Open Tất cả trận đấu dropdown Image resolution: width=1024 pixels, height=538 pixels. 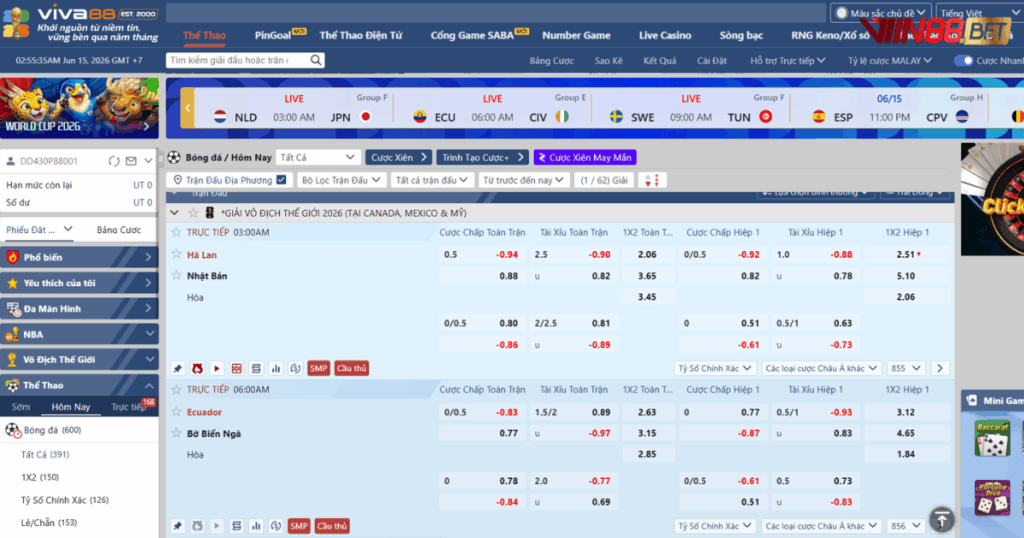click(x=431, y=180)
